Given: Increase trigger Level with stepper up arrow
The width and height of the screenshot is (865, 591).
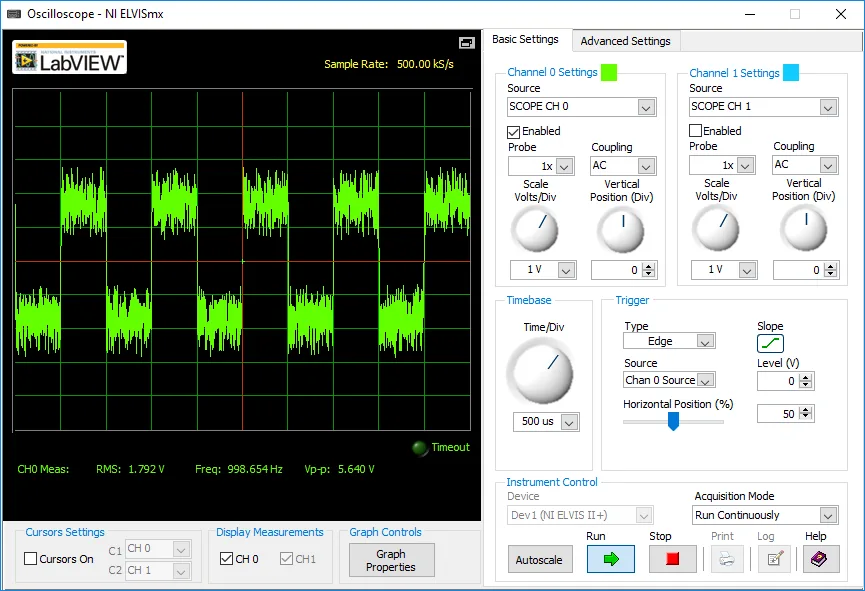Looking at the screenshot, I should tap(806, 377).
